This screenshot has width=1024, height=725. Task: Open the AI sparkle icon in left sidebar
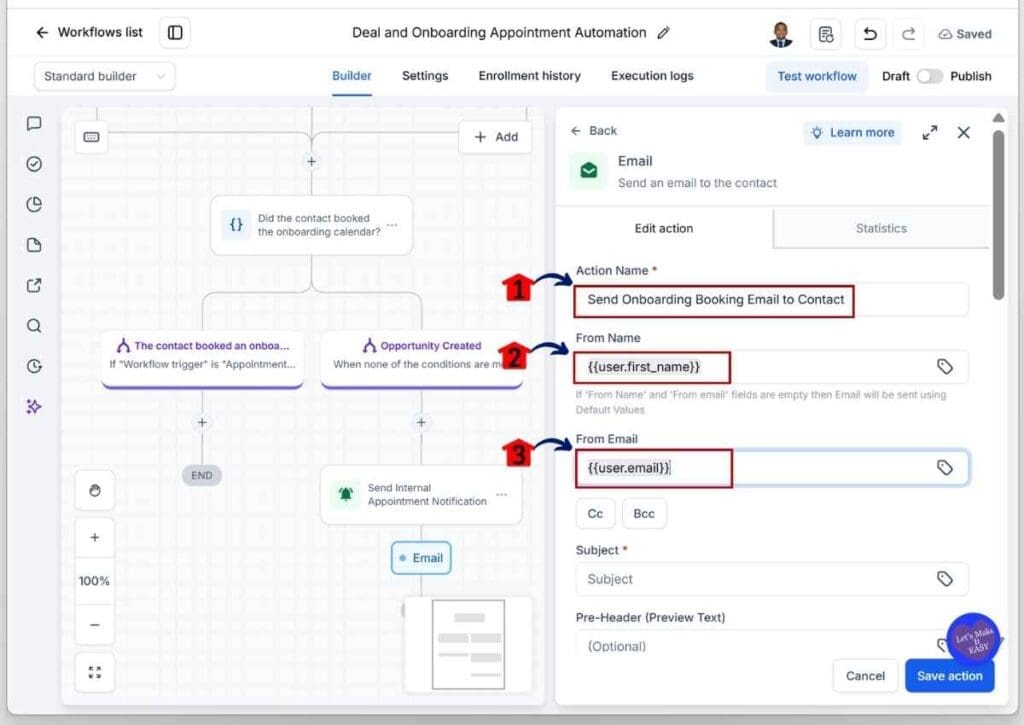34,406
